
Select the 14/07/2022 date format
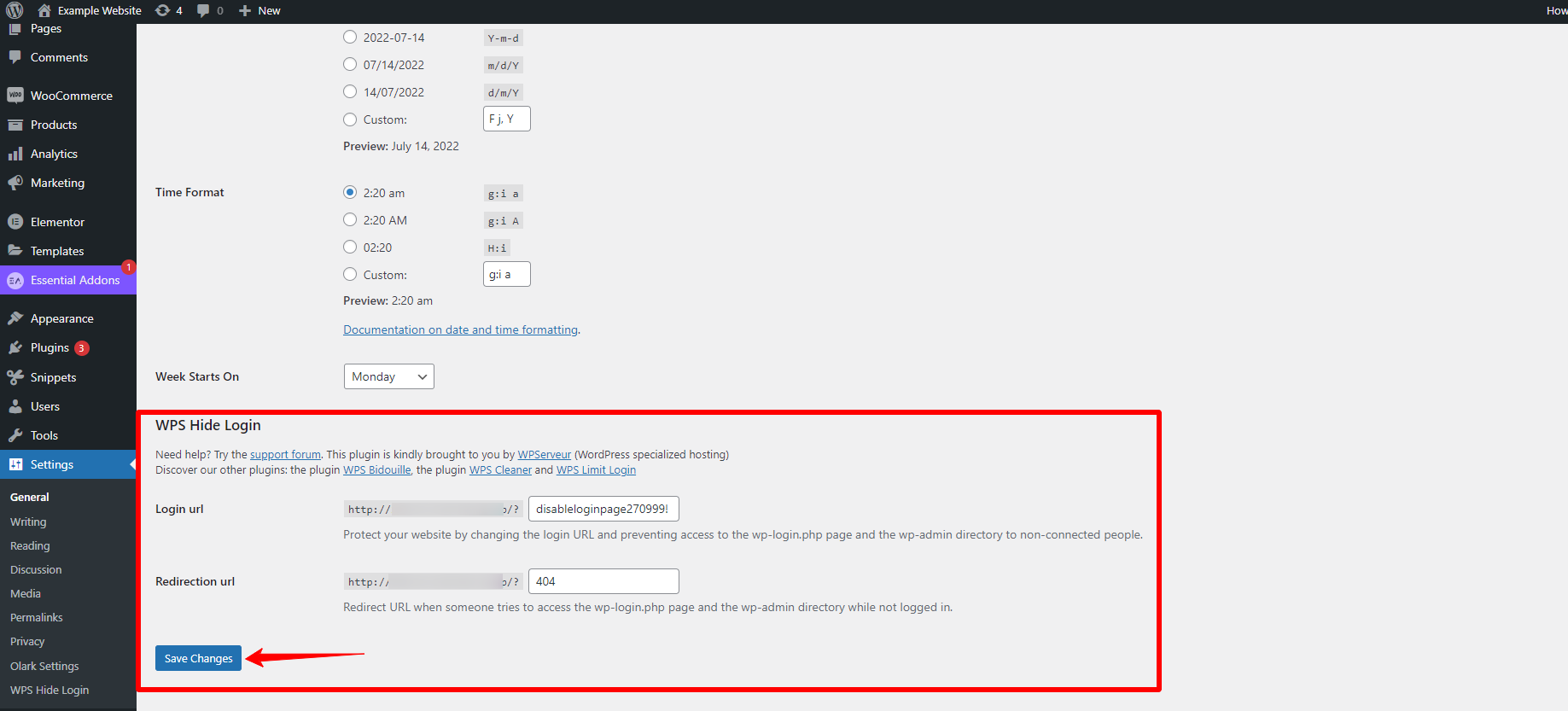tap(350, 91)
